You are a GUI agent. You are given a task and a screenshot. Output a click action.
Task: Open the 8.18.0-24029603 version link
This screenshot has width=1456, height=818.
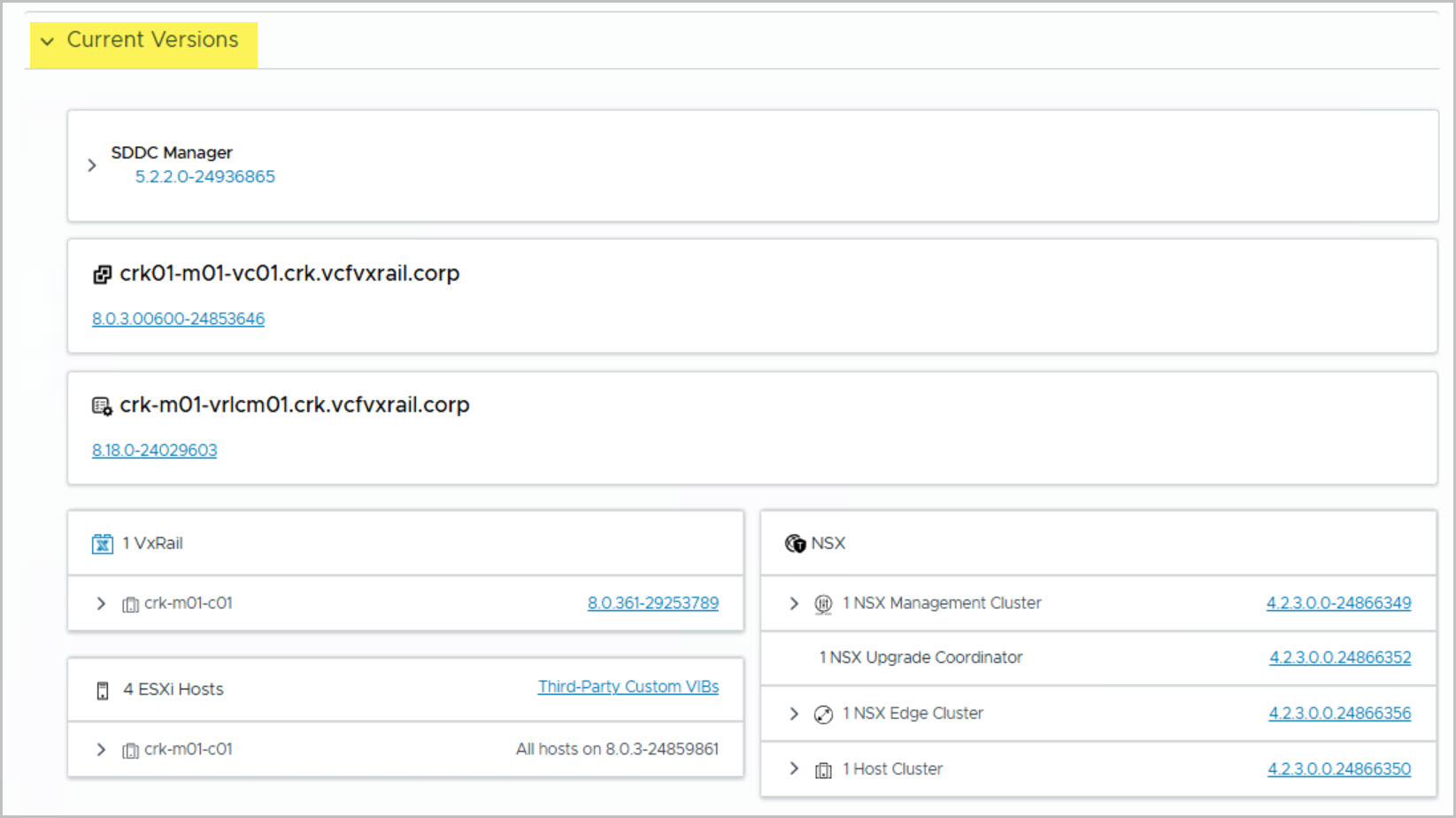coord(154,451)
